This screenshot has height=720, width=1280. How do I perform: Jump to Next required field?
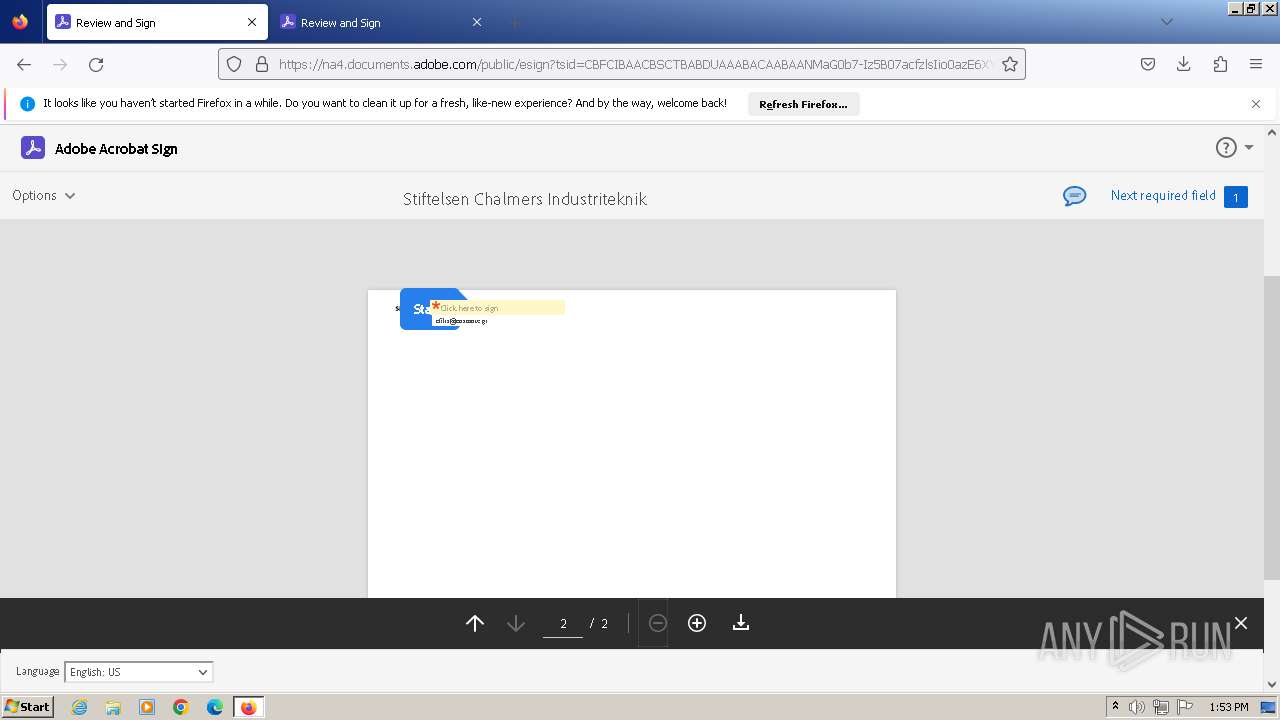click(1163, 195)
